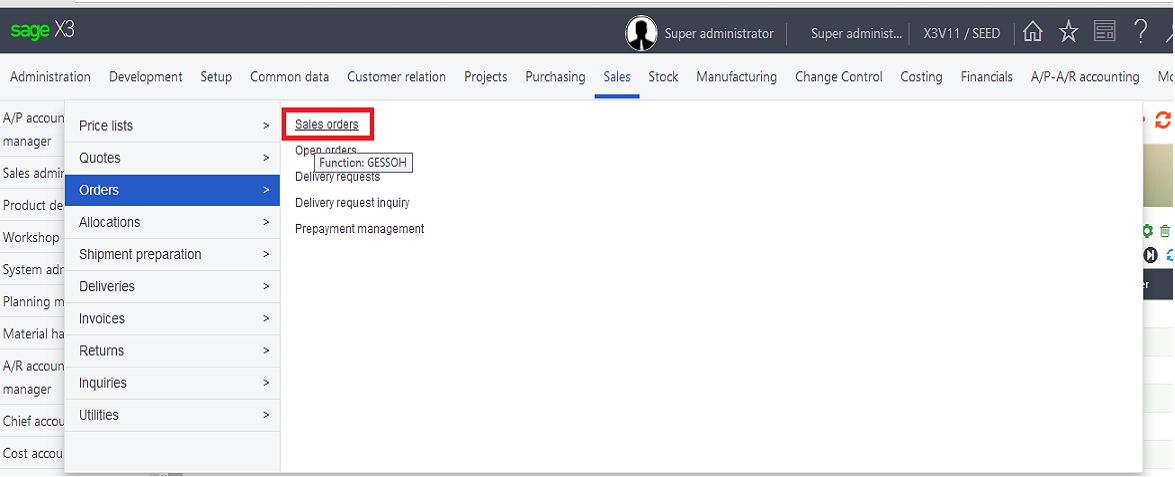Open the Prepayment management link

tap(360, 229)
